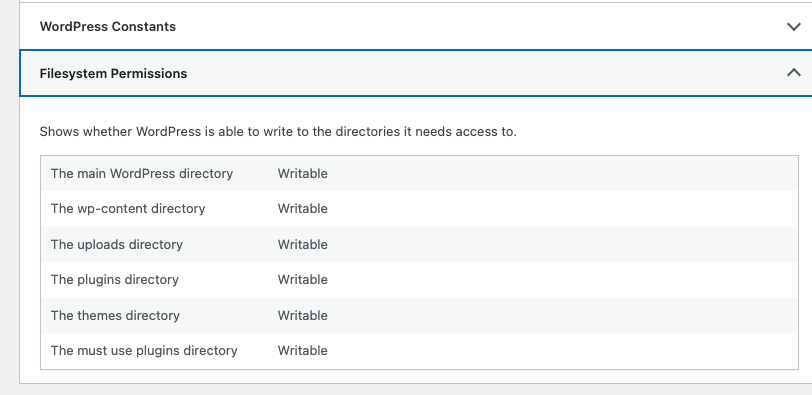Select 'The must use plugins directory' label
The height and width of the screenshot is (395, 812).
144,350
